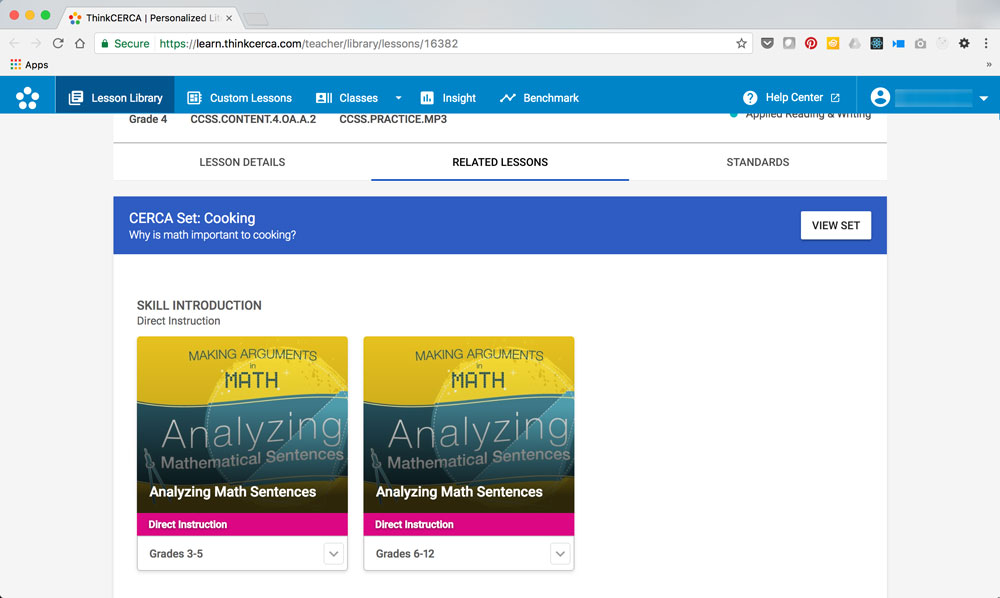
Task: Open the Chrome three-dot menu
Action: pyautogui.click(x=986, y=43)
